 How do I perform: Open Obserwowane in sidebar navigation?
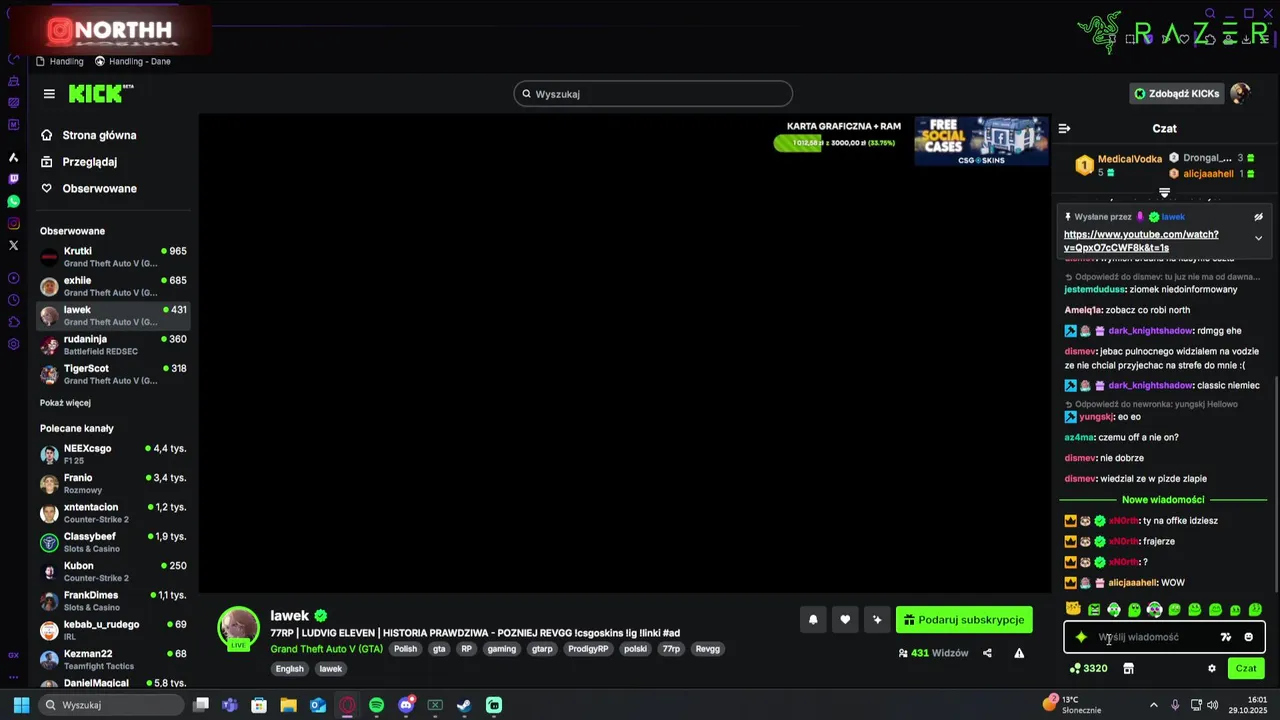99,189
